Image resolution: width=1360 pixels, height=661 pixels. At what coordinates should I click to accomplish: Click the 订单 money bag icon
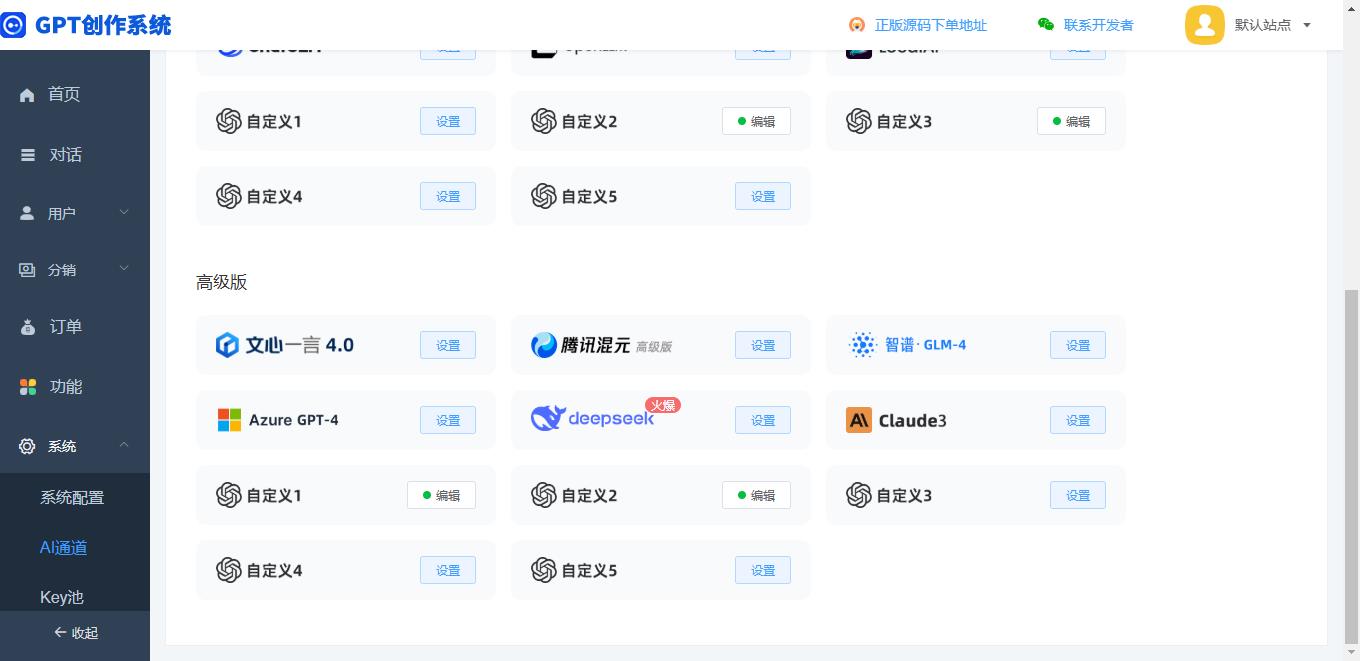click(28, 328)
